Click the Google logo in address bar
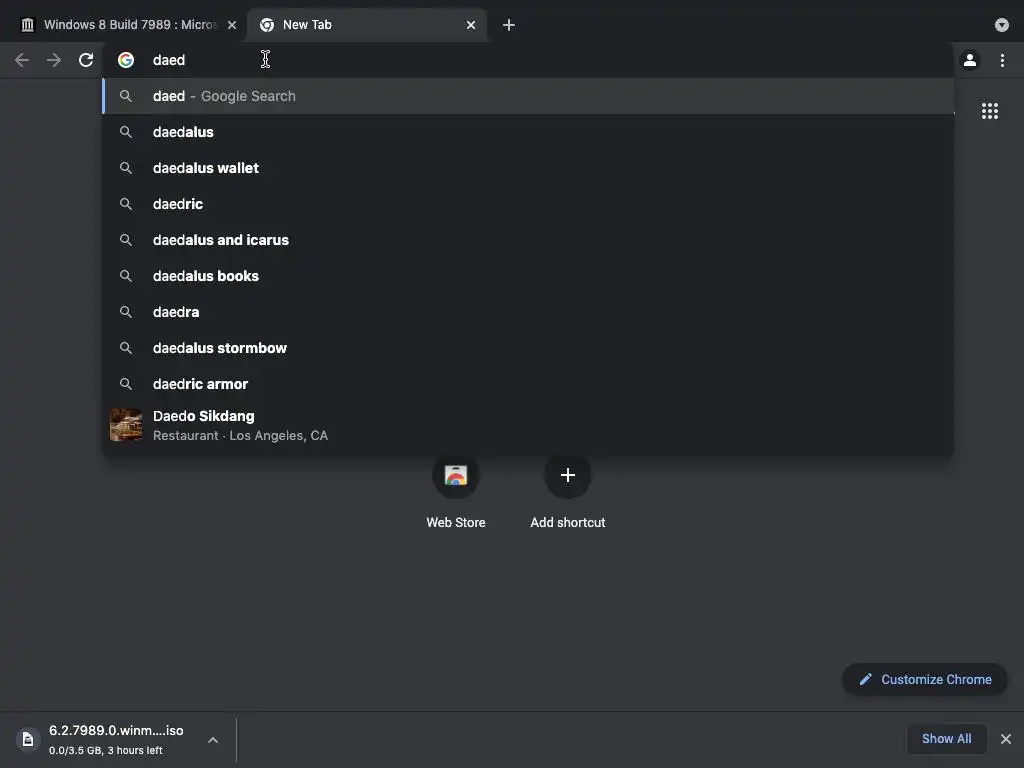The height and width of the screenshot is (768, 1024). point(126,60)
